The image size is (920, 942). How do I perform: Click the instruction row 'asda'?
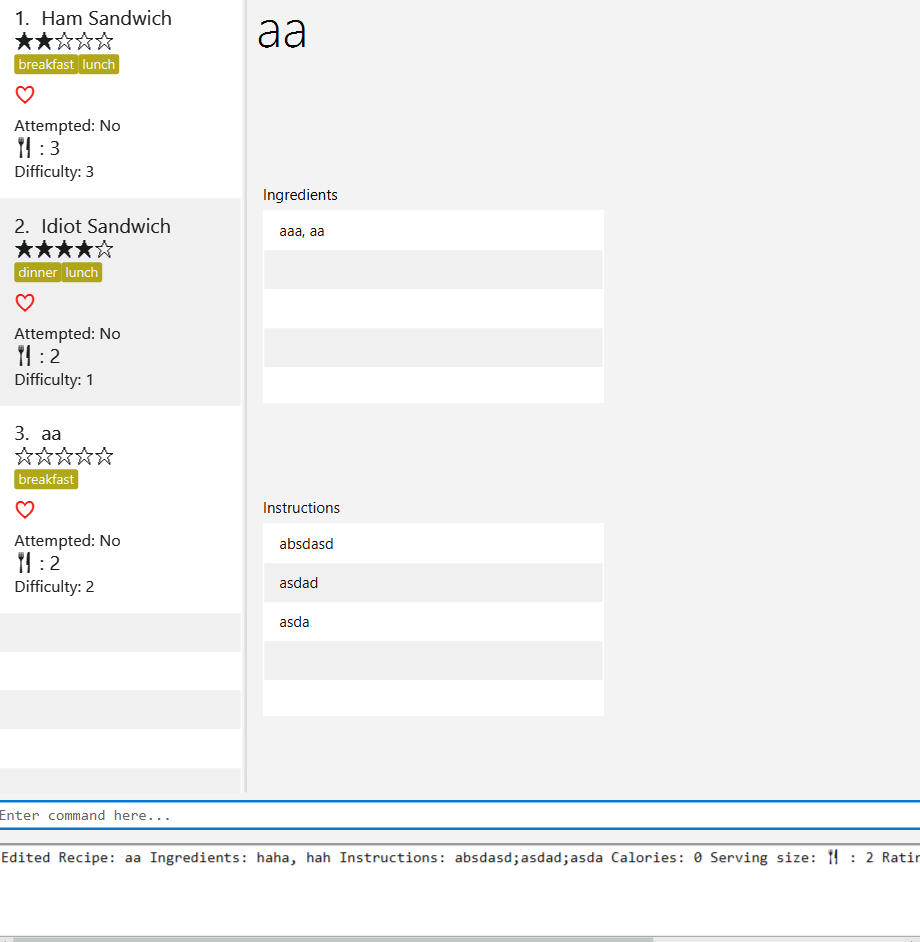point(433,622)
